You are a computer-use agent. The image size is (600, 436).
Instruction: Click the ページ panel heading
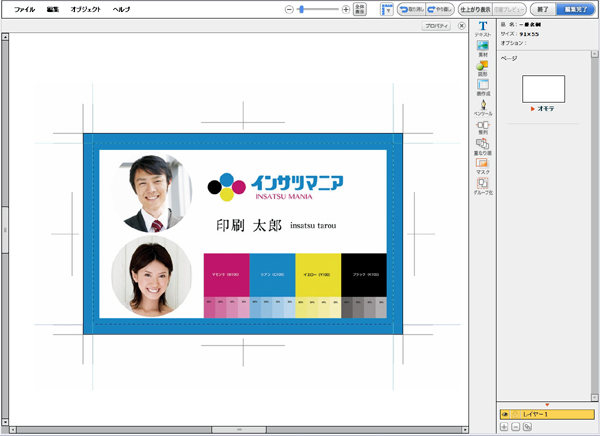pos(509,58)
